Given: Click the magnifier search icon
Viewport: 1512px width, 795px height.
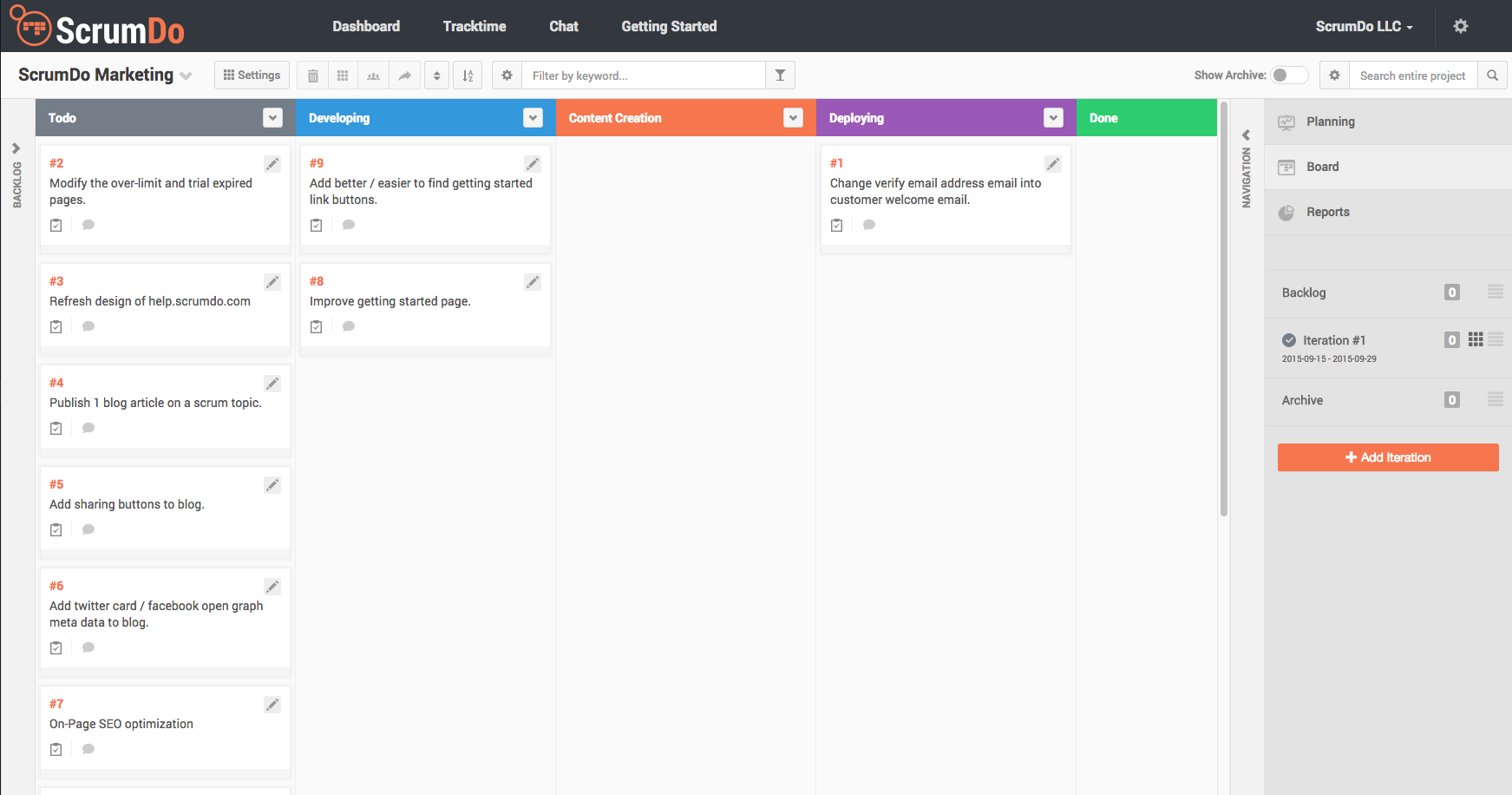Looking at the screenshot, I should (x=1492, y=76).
